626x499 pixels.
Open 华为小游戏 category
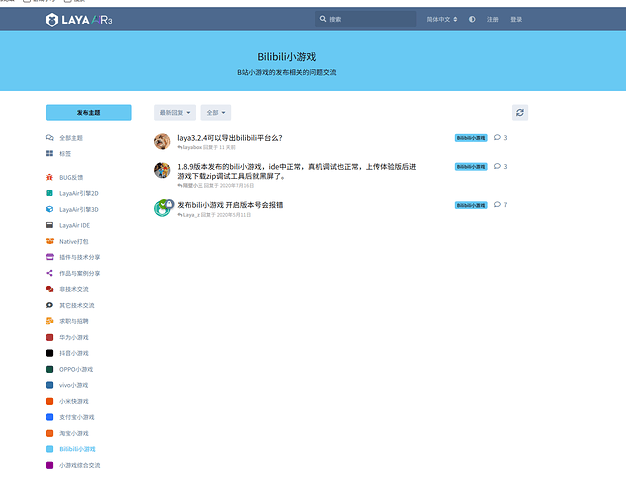coord(67,337)
